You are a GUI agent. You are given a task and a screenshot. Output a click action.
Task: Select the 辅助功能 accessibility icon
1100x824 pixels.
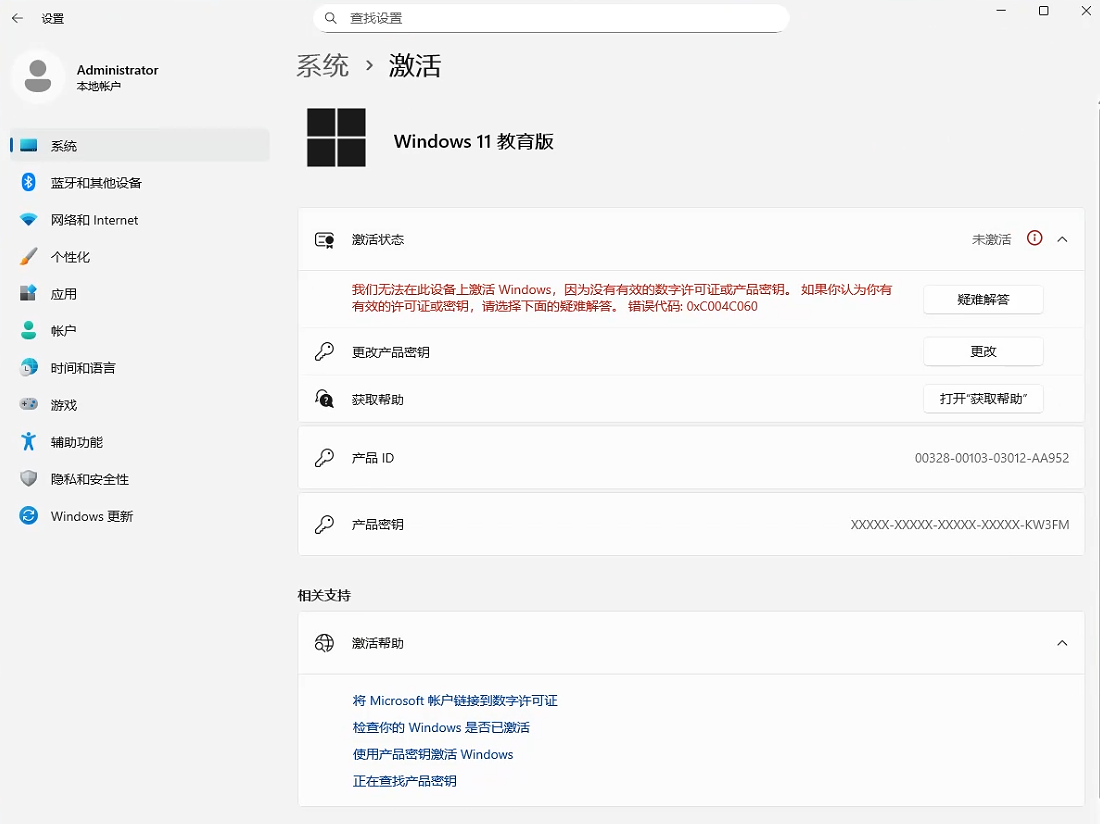pos(29,442)
